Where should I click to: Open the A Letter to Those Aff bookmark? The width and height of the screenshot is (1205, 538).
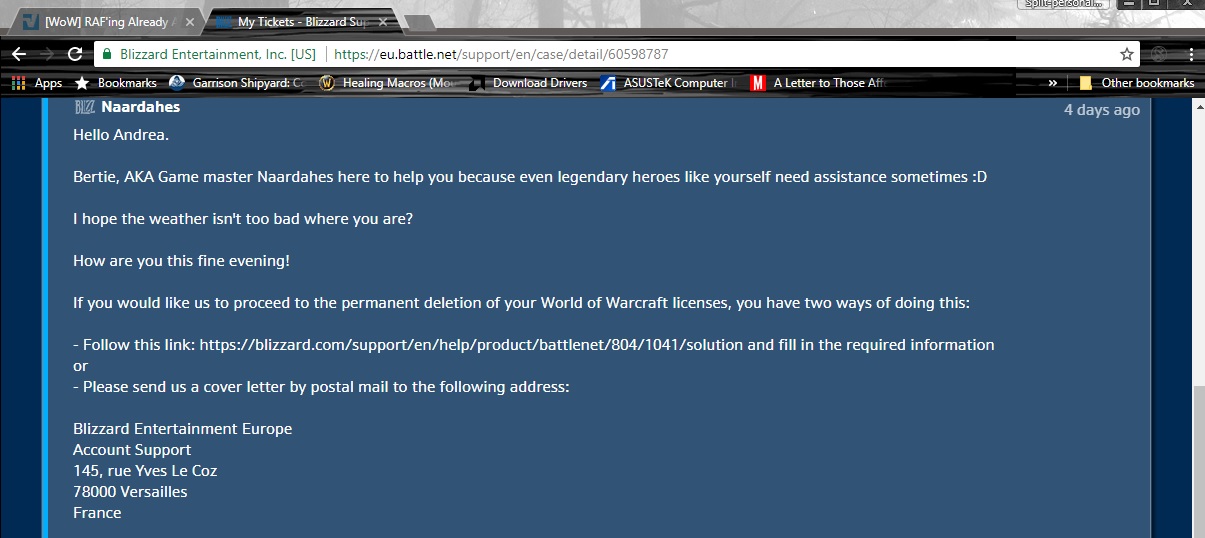point(820,83)
